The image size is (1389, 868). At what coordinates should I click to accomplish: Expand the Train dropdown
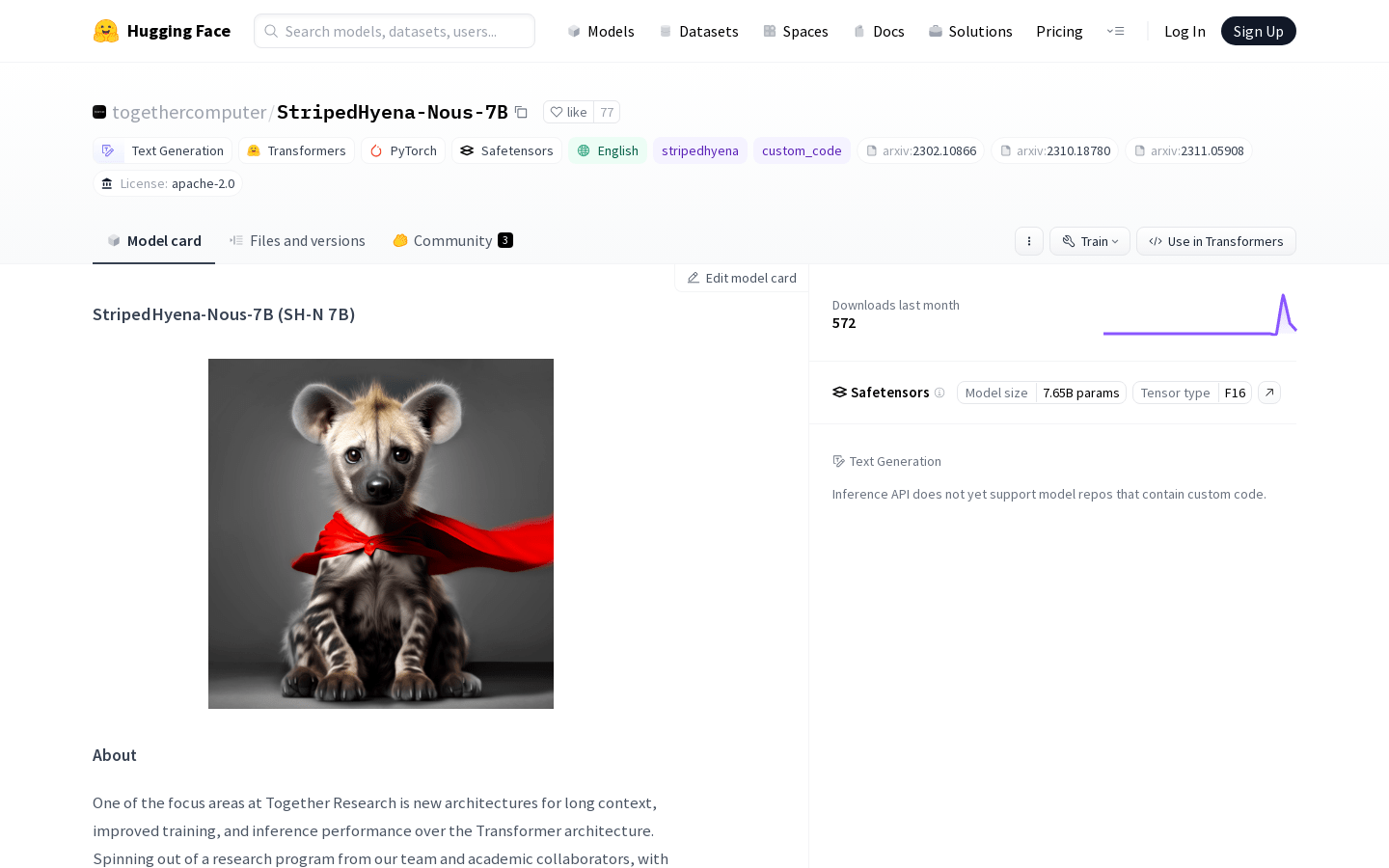pos(1090,241)
